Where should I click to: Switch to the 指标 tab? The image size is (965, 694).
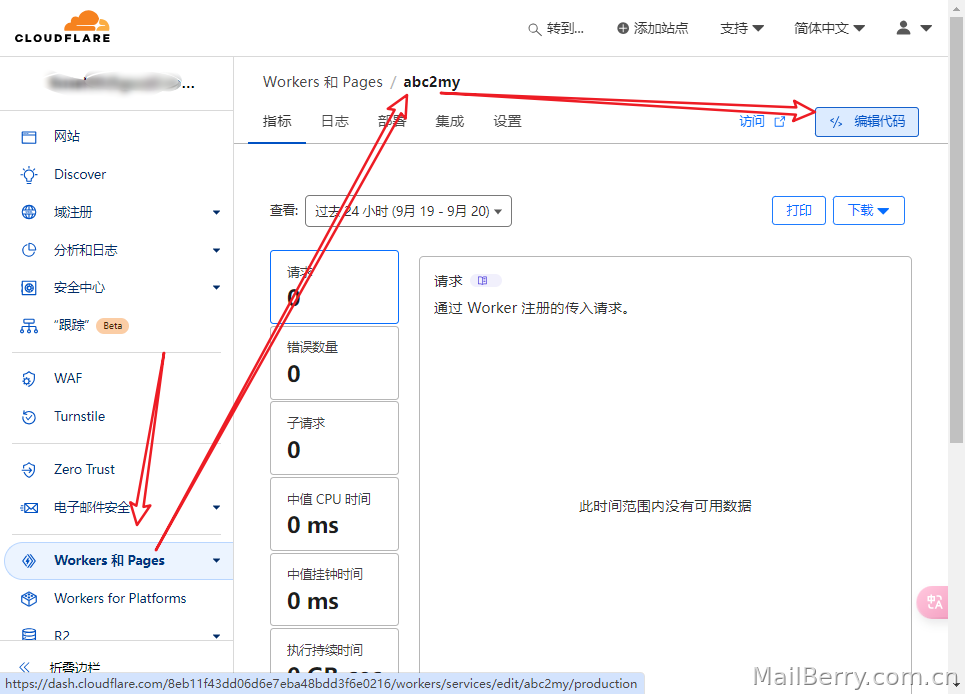[x=277, y=121]
